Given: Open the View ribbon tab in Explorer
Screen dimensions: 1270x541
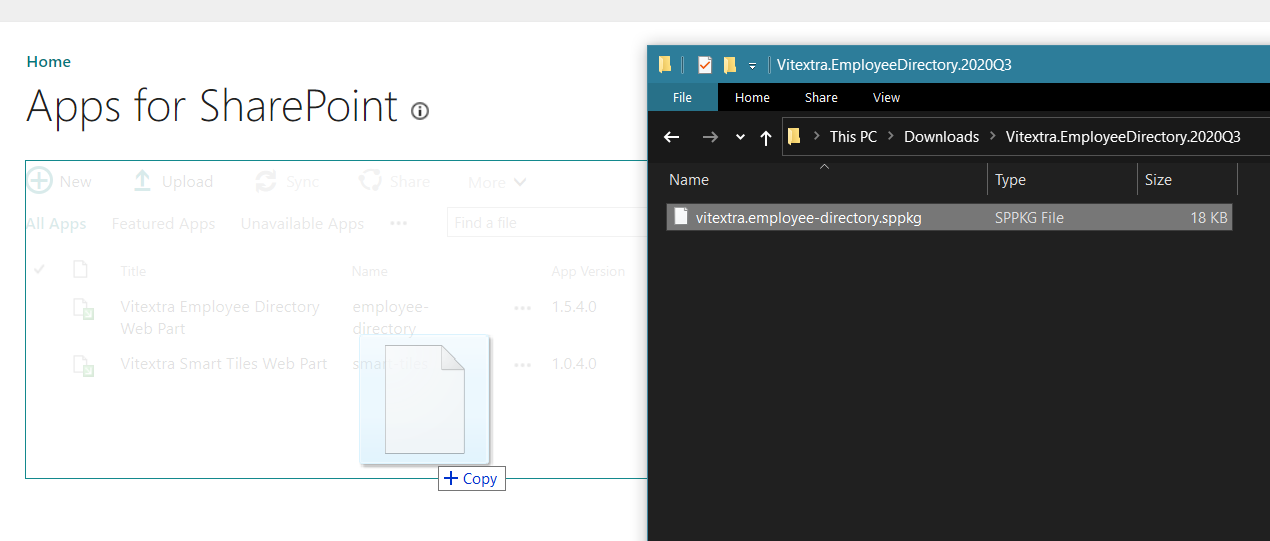Looking at the screenshot, I should (886, 97).
